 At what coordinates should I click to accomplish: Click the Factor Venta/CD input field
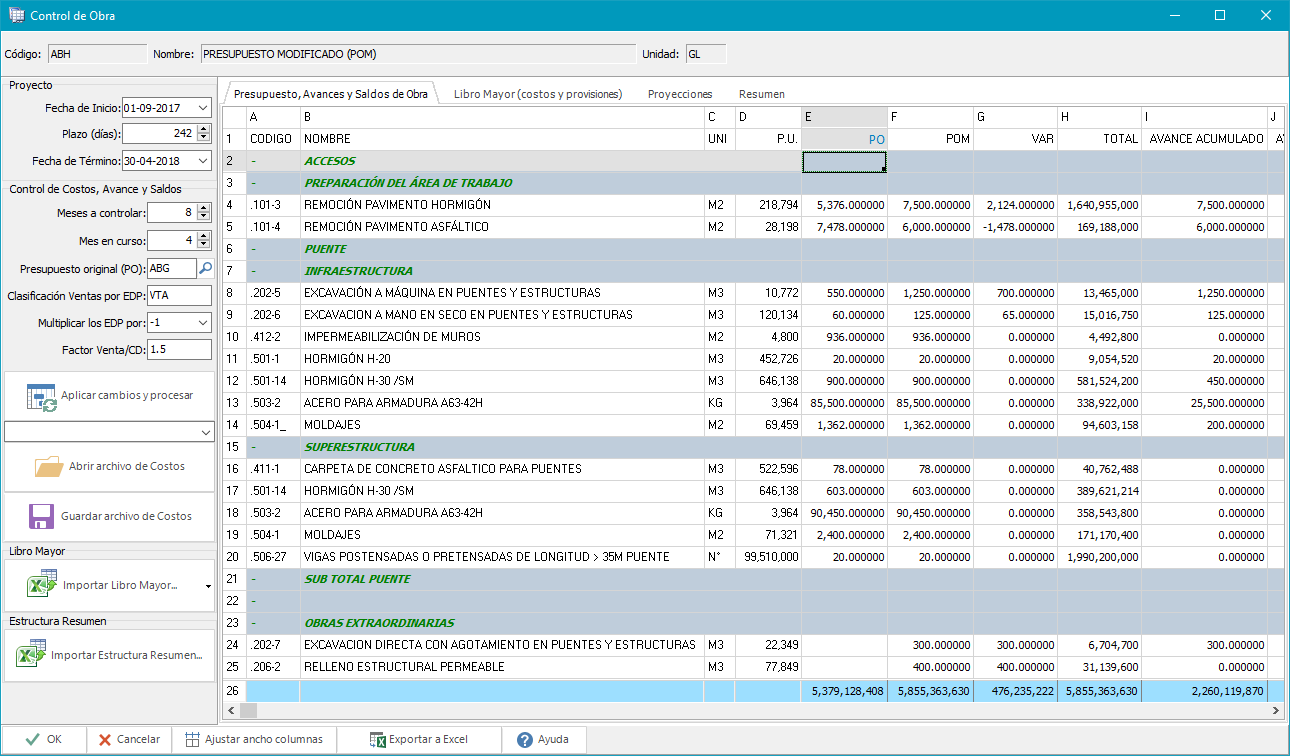(178, 350)
